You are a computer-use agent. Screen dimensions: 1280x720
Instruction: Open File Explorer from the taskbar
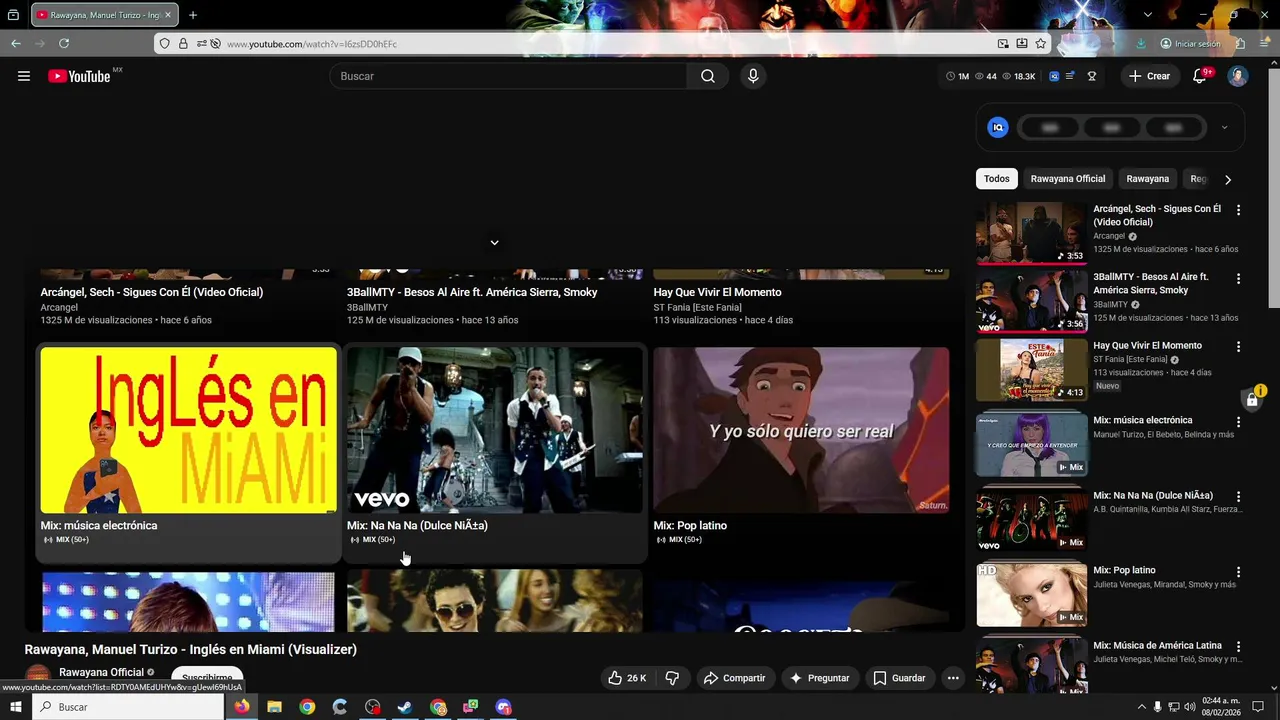(x=274, y=707)
